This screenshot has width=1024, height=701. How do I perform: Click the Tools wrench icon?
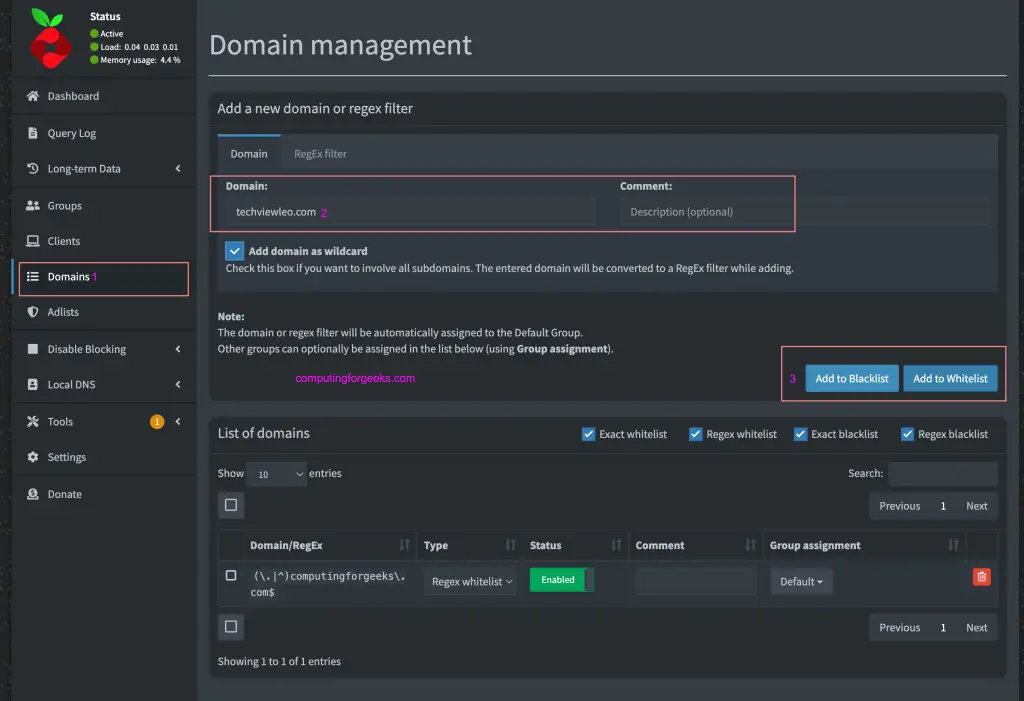click(x=33, y=421)
